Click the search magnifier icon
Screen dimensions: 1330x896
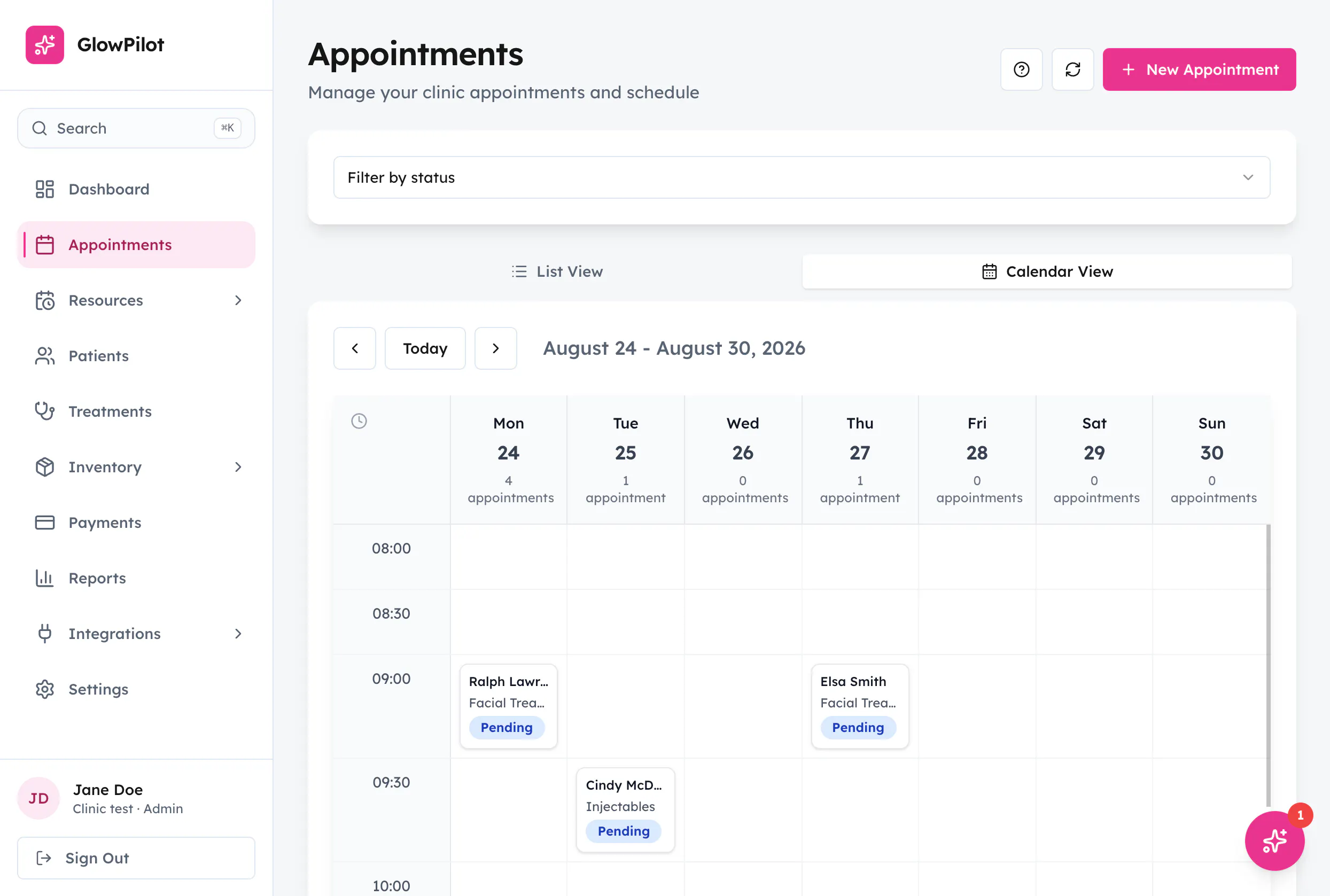coord(40,128)
